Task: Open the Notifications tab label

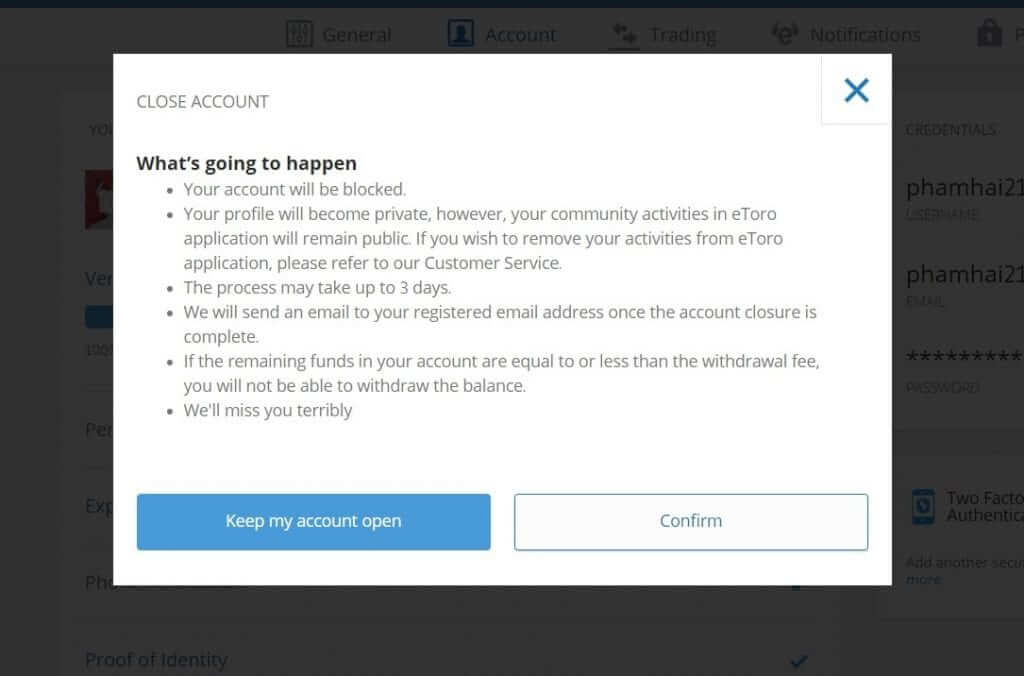Action: click(865, 35)
